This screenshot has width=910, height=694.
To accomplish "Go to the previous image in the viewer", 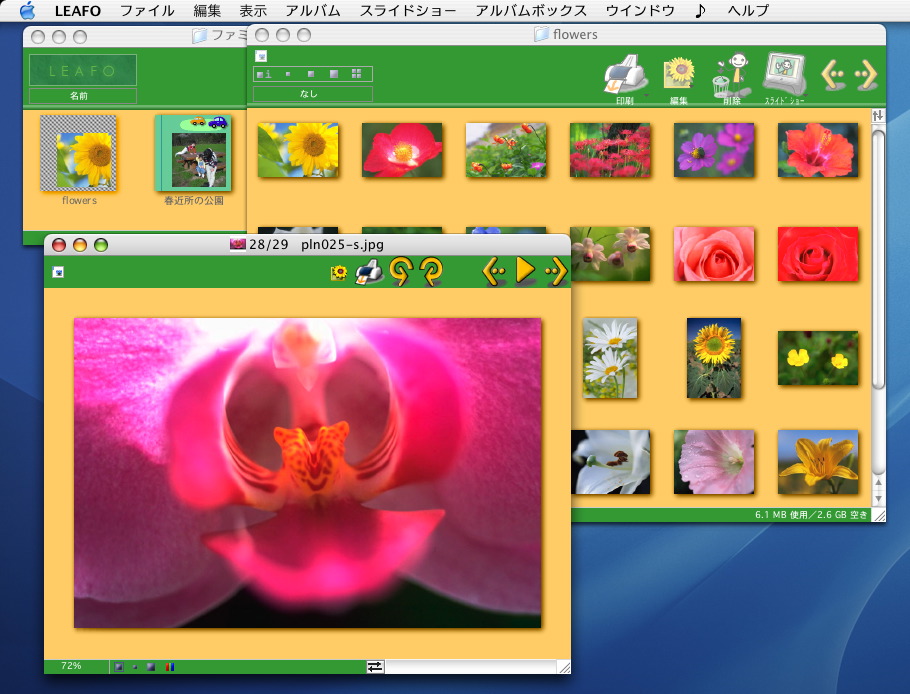I will pyautogui.click(x=495, y=271).
